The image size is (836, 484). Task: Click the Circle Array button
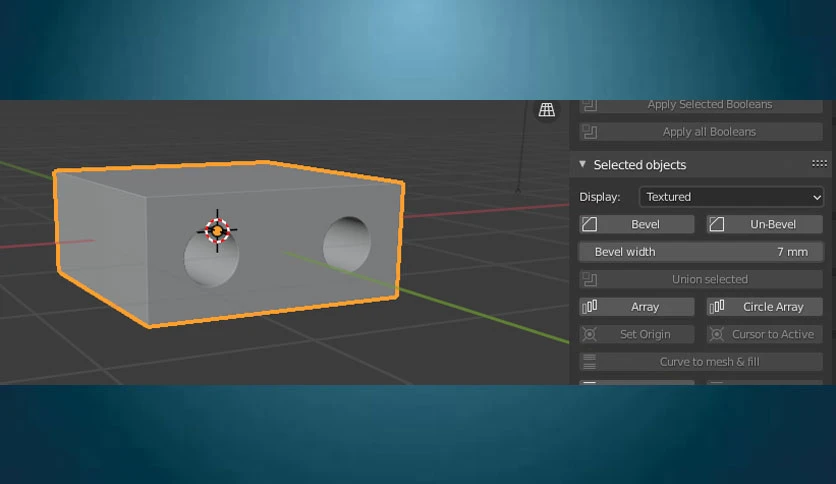pyautogui.click(x=765, y=307)
